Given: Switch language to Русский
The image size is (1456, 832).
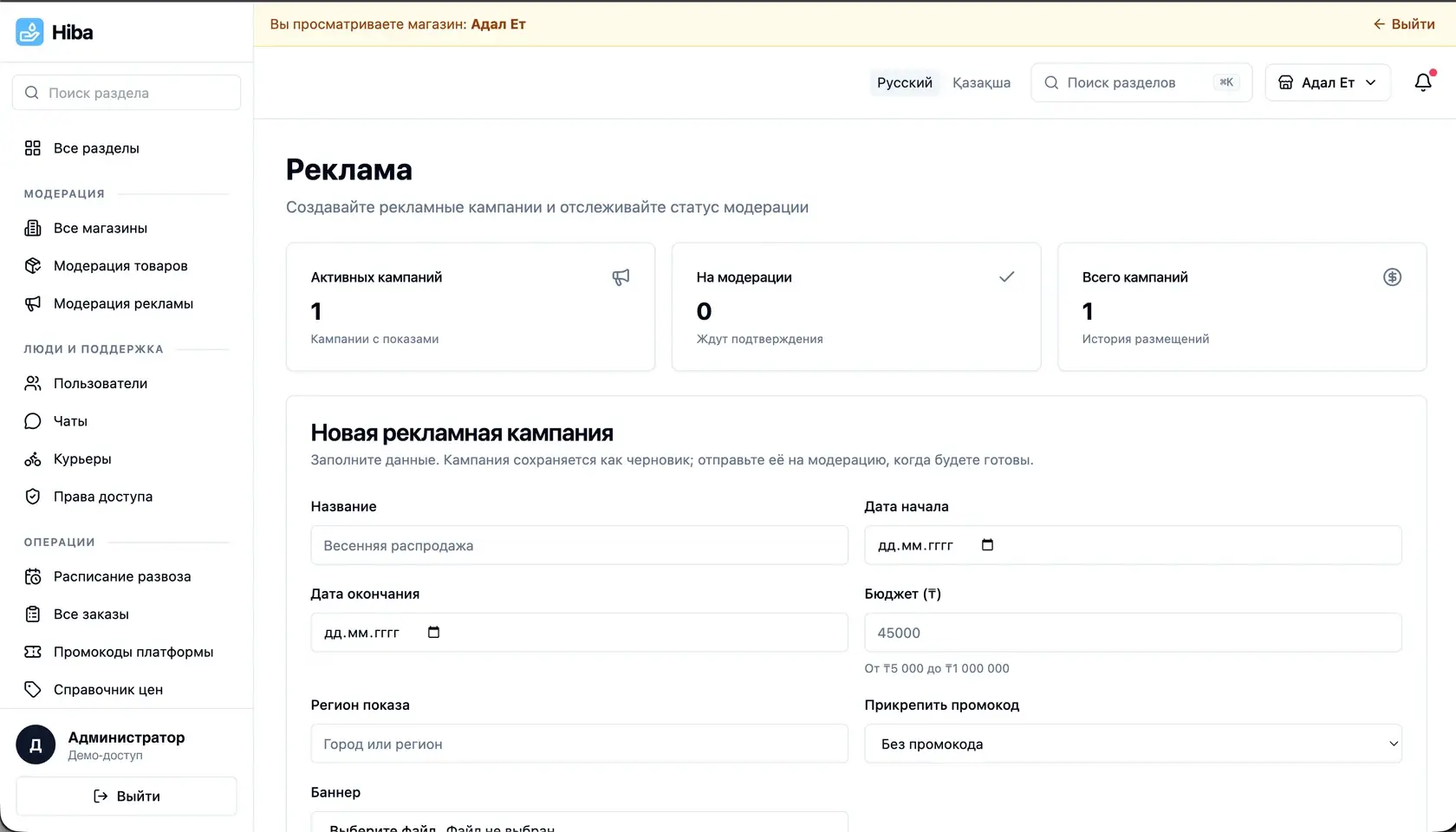Looking at the screenshot, I should [x=904, y=82].
